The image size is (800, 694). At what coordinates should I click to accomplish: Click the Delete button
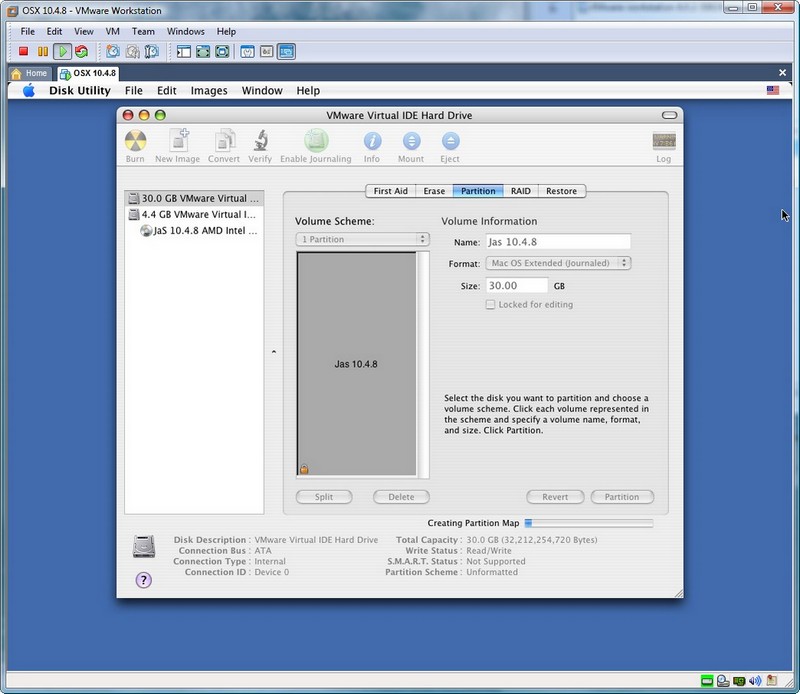click(x=402, y=497)
